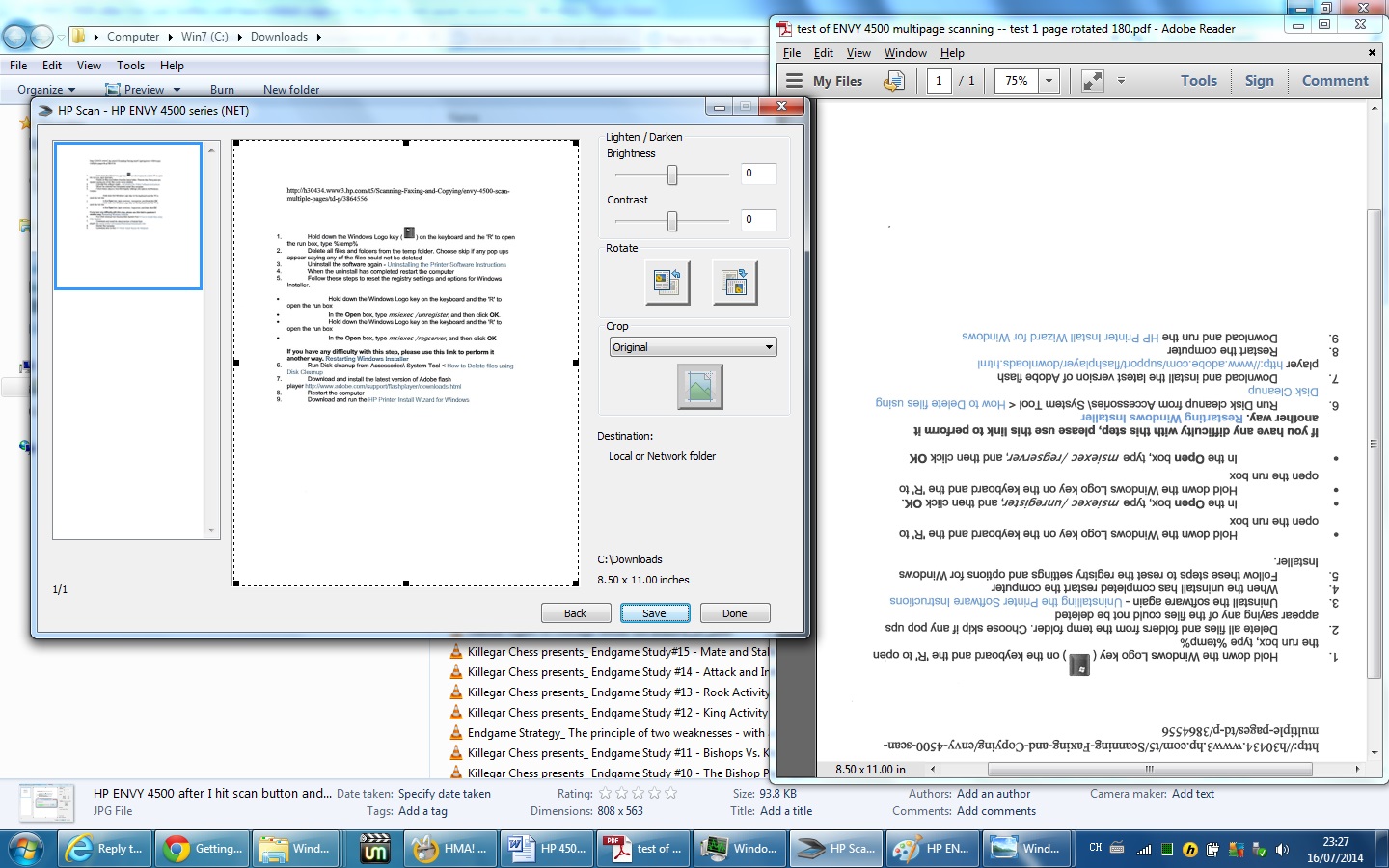Switch to Paint 'HP EN...' taskbar item

tap(933, 849)
